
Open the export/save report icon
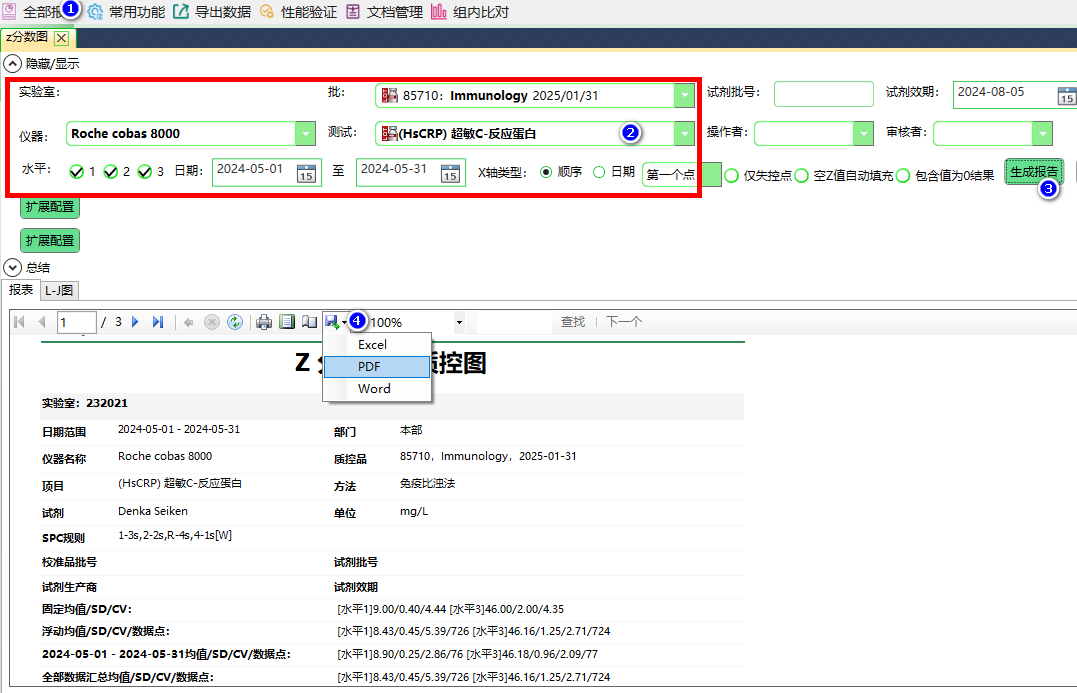click(x=330, y=321)
